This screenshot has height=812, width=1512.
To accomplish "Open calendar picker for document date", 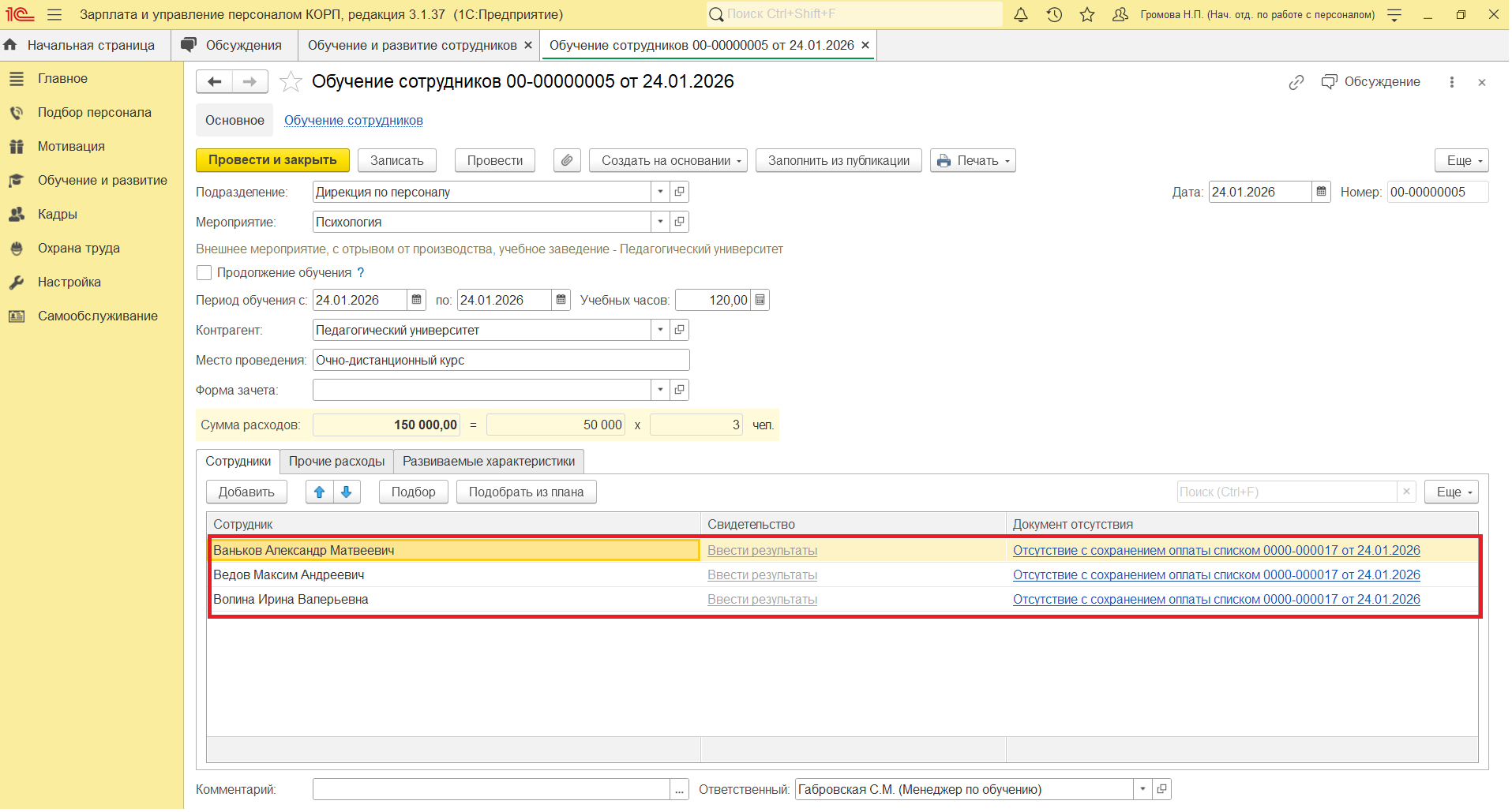I will pyautogui.click(x=1321, y=193).
